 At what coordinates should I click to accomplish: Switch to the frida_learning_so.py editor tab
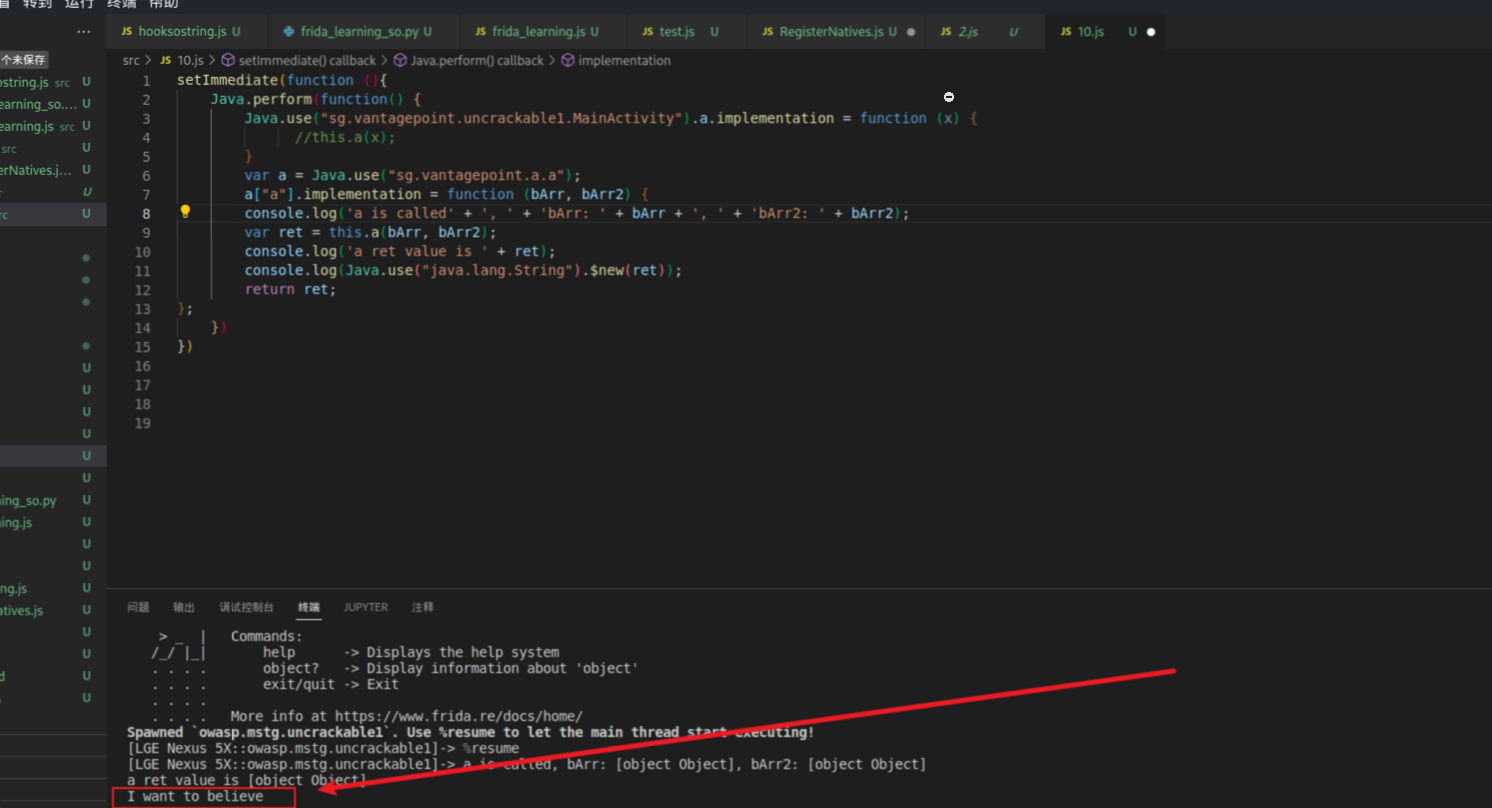365,32
